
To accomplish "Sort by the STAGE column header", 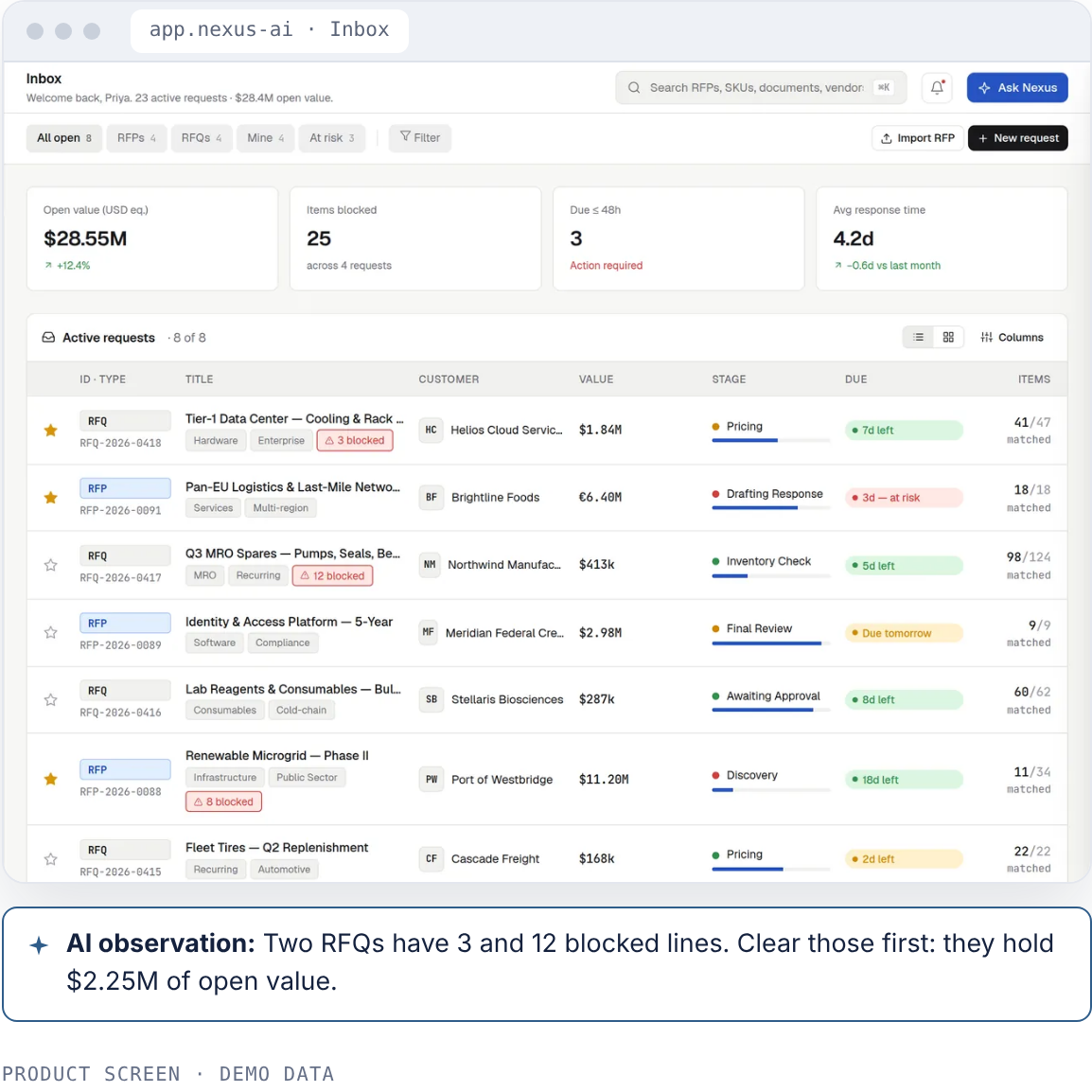I will [729, 379].
